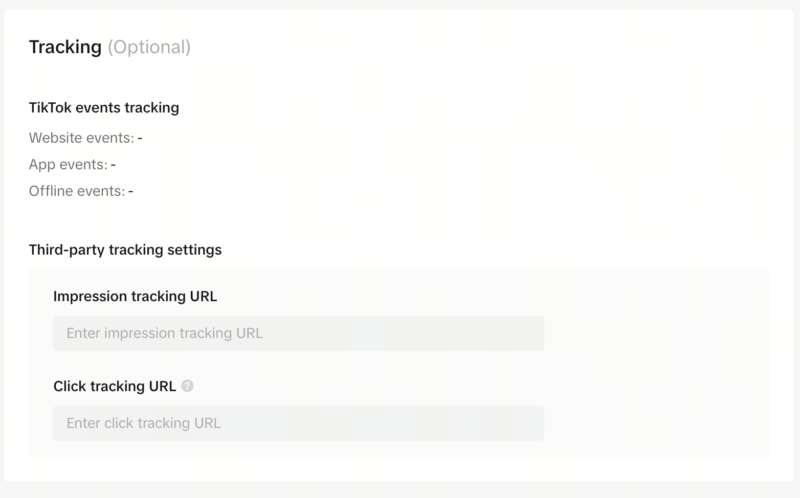
Task: Click the Website events label
Action: click(x=81, y=138)
